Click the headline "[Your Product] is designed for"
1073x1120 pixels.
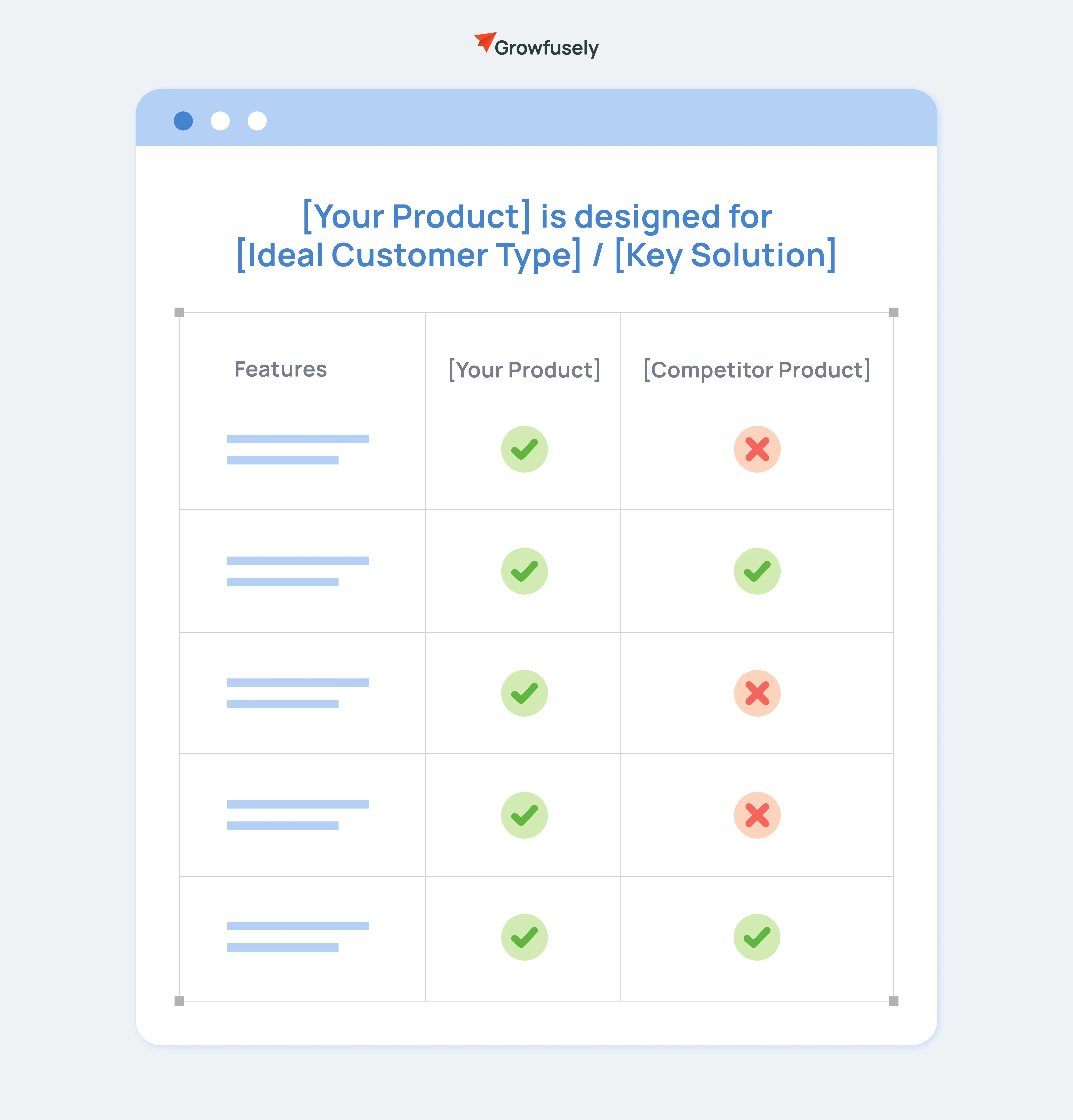(x=537, y=217)
